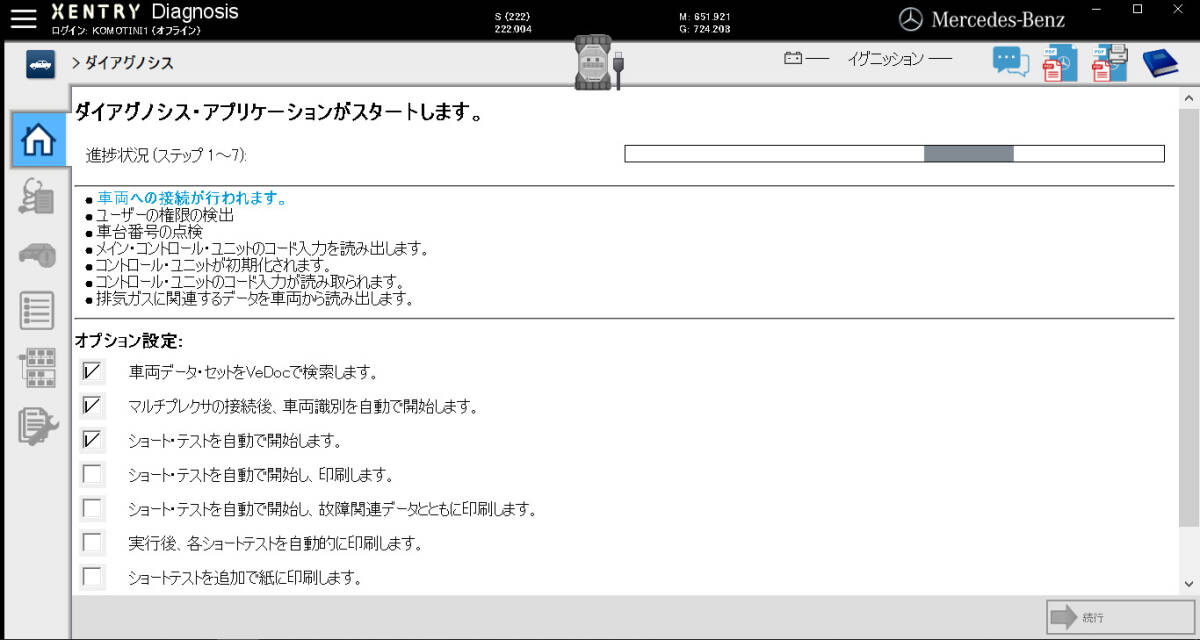Uncheck automatic vehicle identification after multiplexer connection
Viewport: 1200px width, 640px height.
point(92,406)
